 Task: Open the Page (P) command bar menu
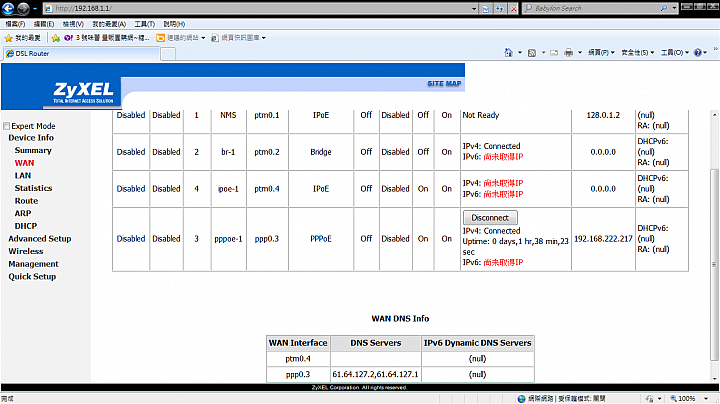pyautogui.click(x=601, y=53)
